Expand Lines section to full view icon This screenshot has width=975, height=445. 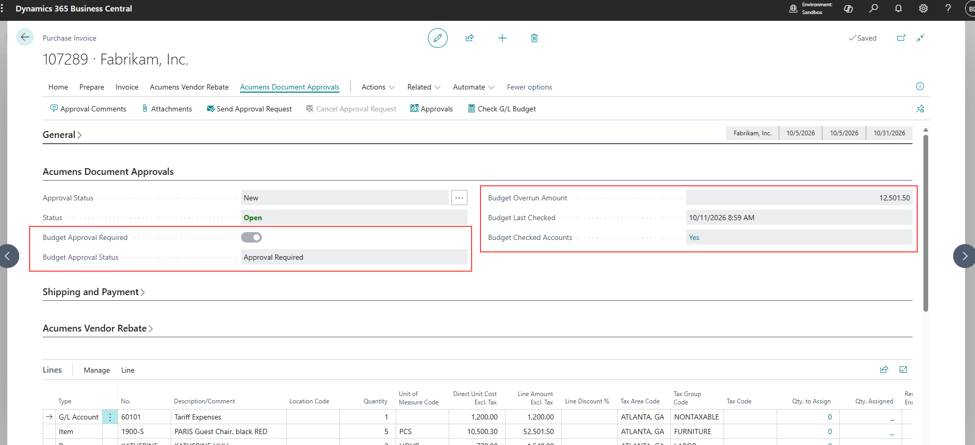coord(903,370)
